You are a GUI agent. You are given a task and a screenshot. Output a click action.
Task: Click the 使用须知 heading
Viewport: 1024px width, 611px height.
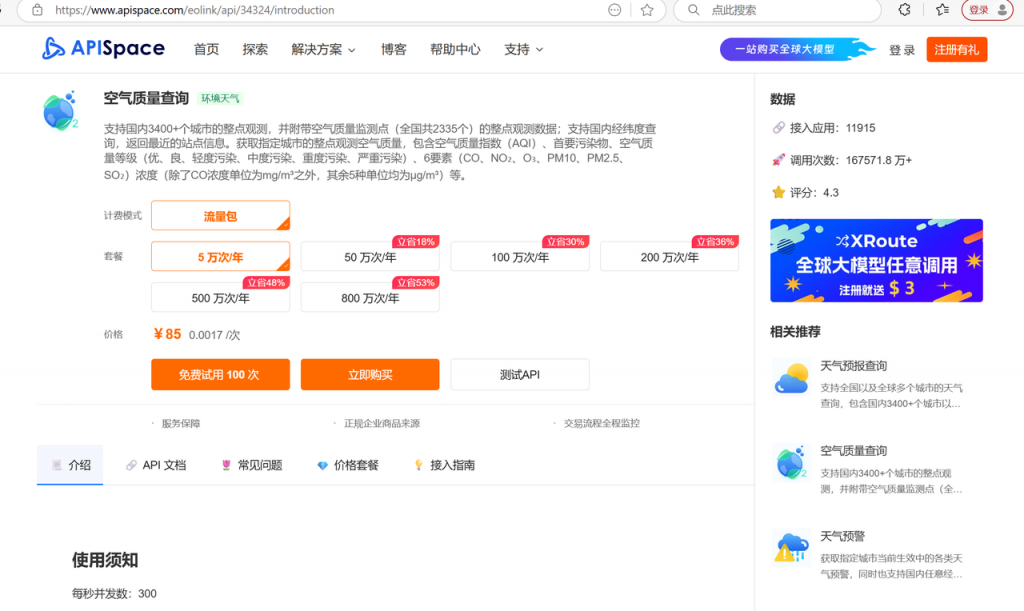coord(105,560)
